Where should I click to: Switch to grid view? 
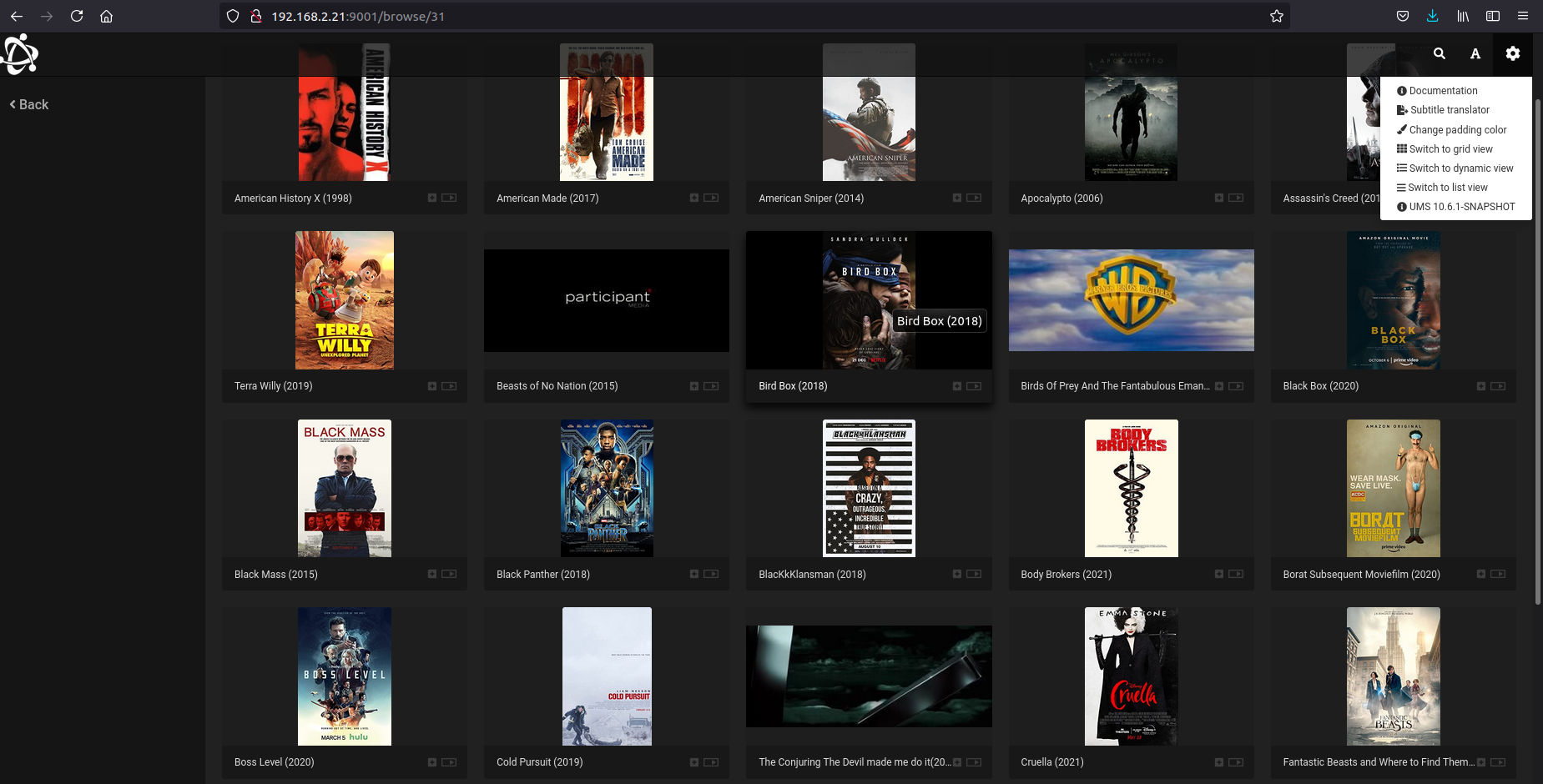(x=1445, y=149)
